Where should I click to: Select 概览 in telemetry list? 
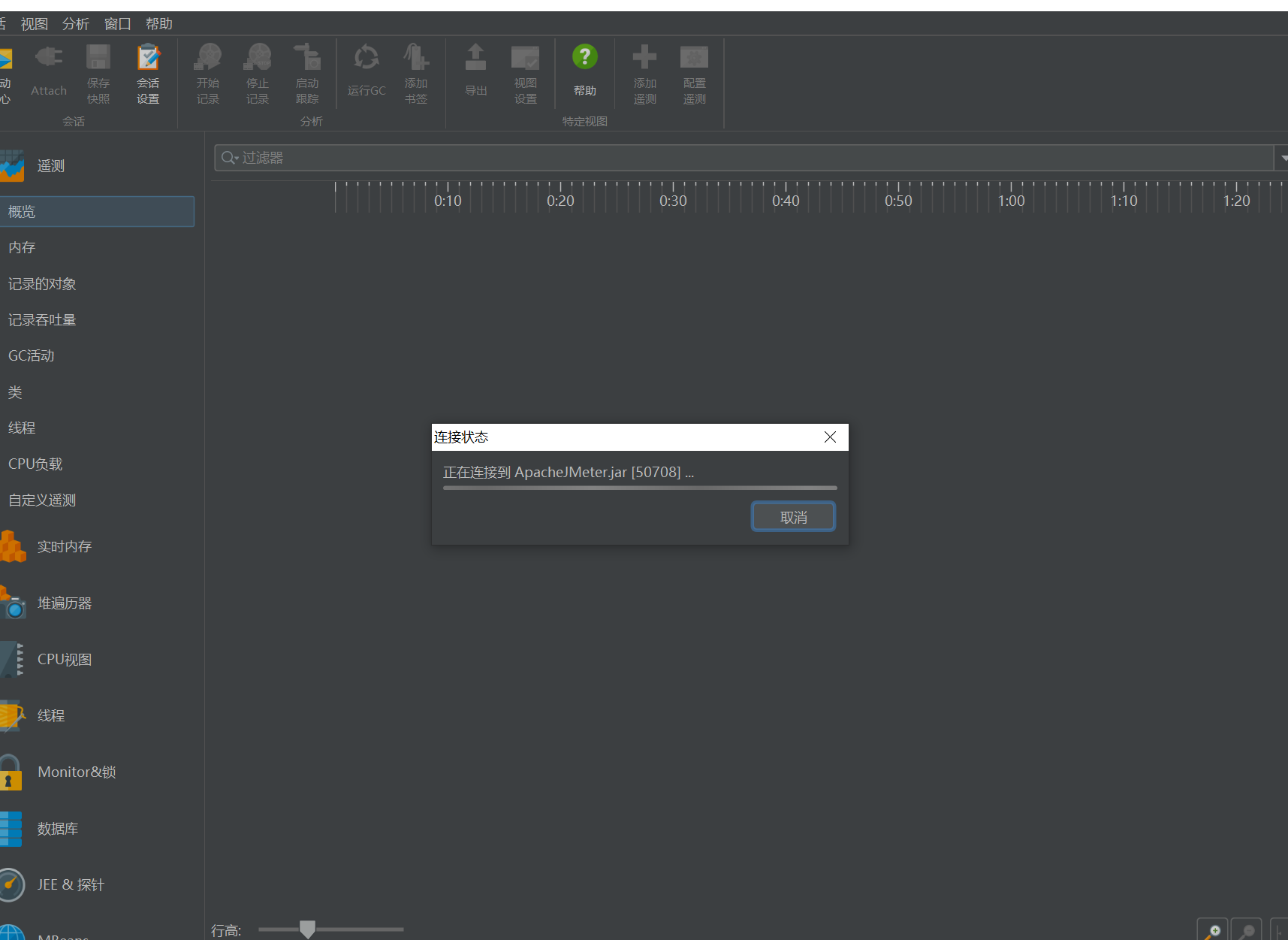(97, 212)
